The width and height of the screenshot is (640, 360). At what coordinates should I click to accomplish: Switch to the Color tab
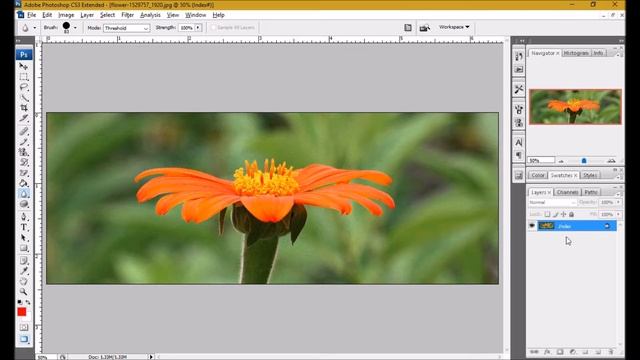(x=538, y=175)
